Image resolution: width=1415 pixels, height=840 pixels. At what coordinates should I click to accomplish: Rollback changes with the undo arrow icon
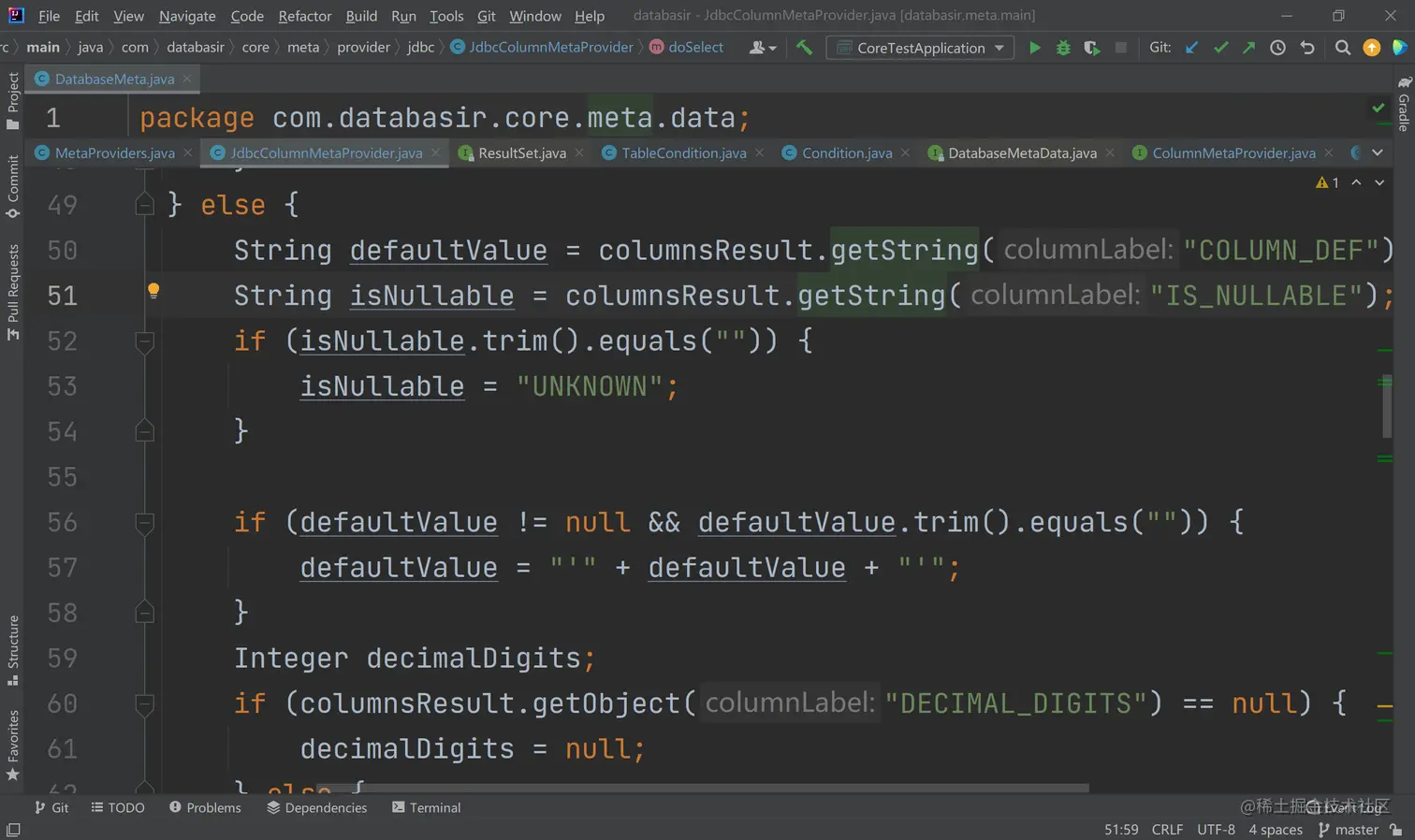click(1307, 48)
